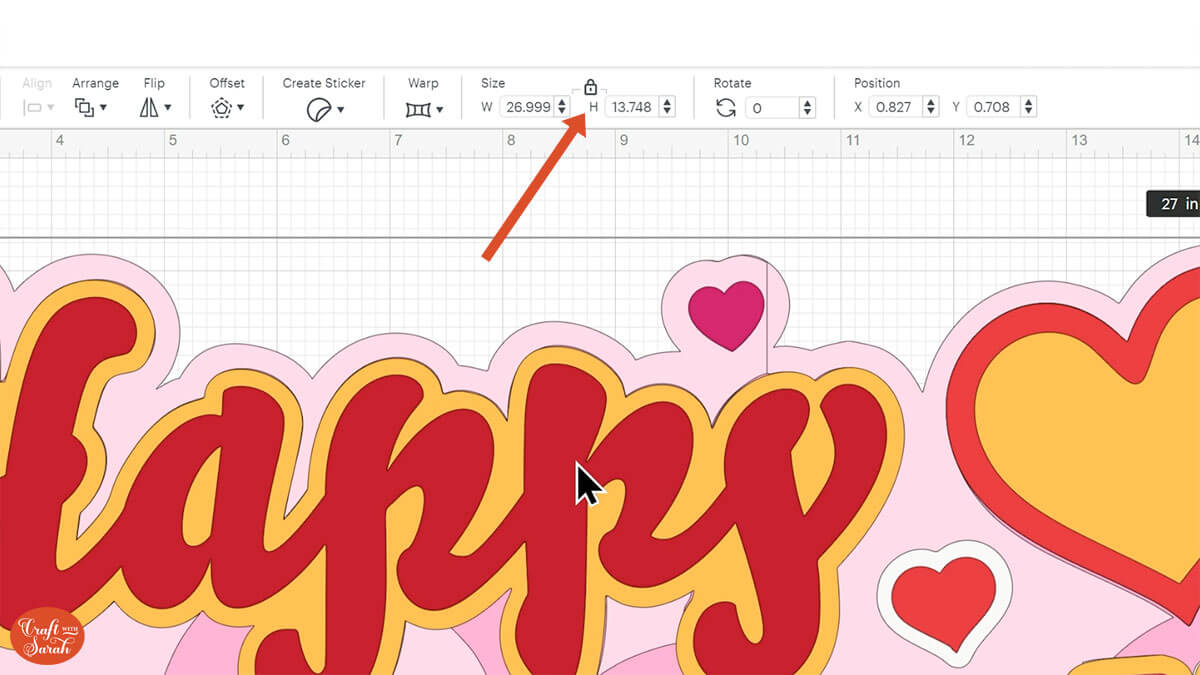Decrease width with the down stepper arrow
The width and height of the screenshot is (1200, 675).
[562, 112]
